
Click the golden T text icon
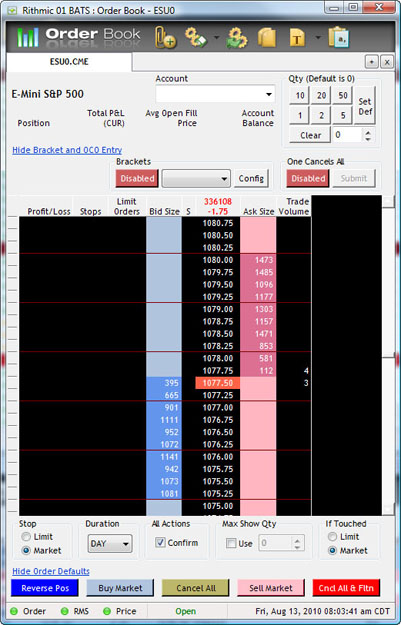pyautogui.click(x=297, y=38)
